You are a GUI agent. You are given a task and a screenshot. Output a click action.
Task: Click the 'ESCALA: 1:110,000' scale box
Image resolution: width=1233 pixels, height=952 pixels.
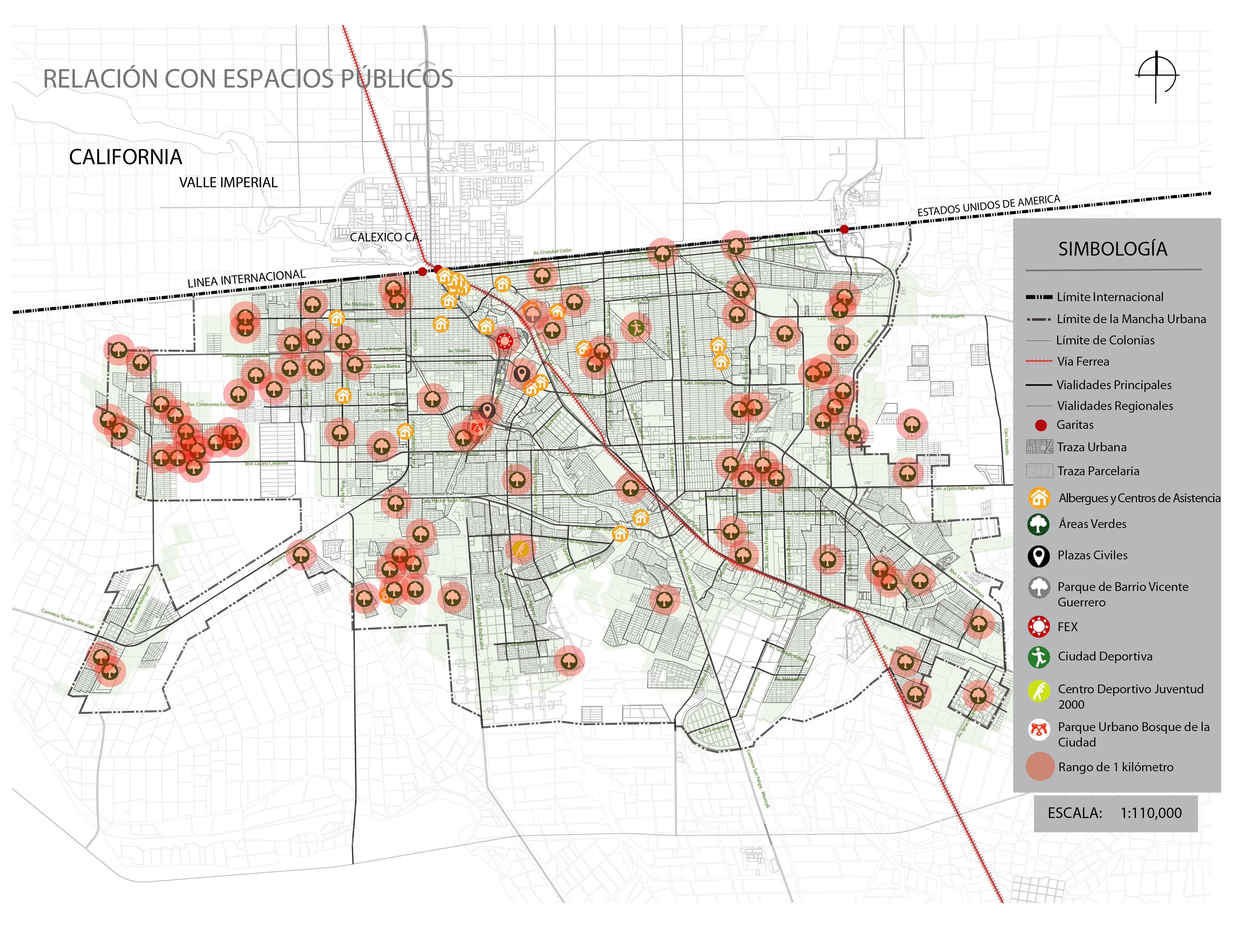(x=1115, y=813)
